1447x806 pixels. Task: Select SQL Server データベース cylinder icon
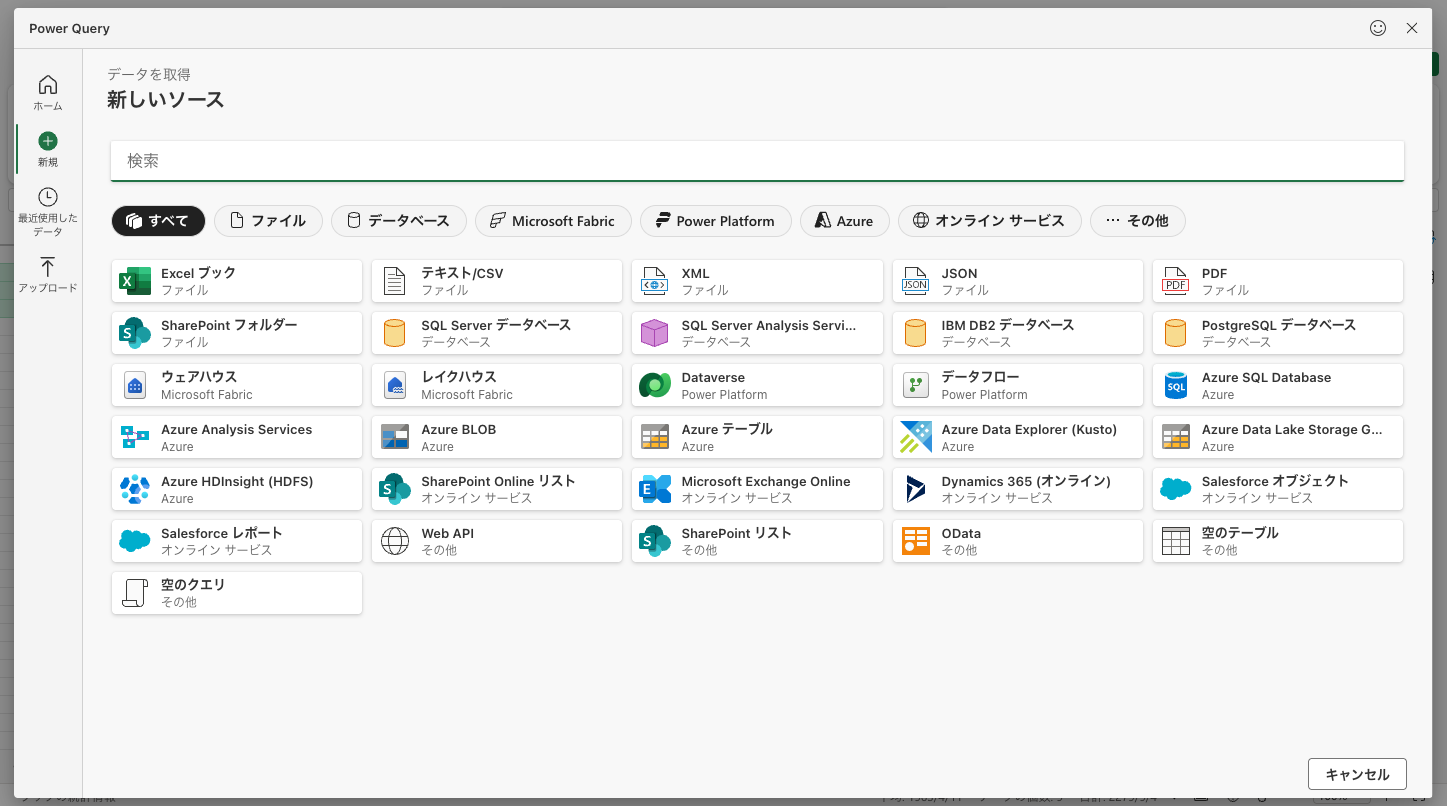pos(395,333)
